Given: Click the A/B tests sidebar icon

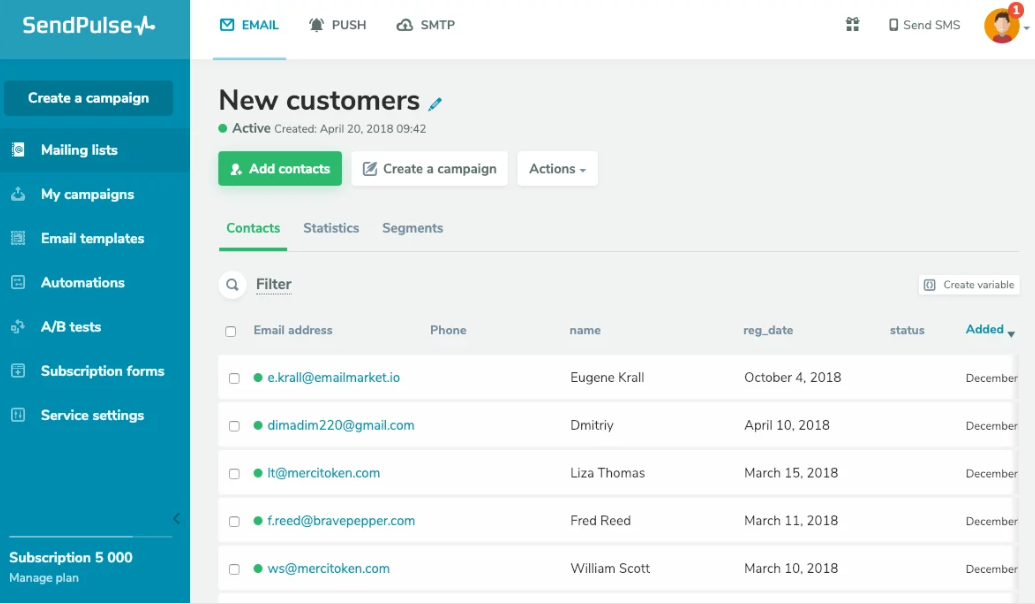Looking at the screenshot, I should coord(18,327).
